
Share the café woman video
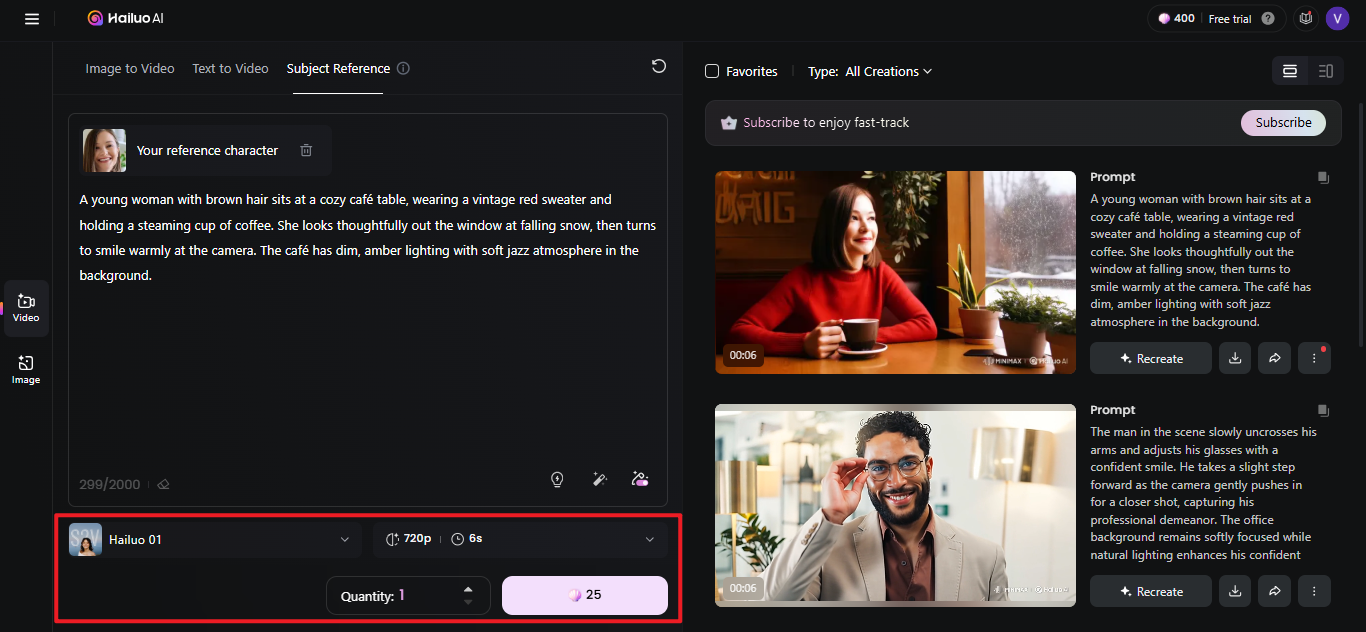pyautogui.click(x=1275, y=358)
